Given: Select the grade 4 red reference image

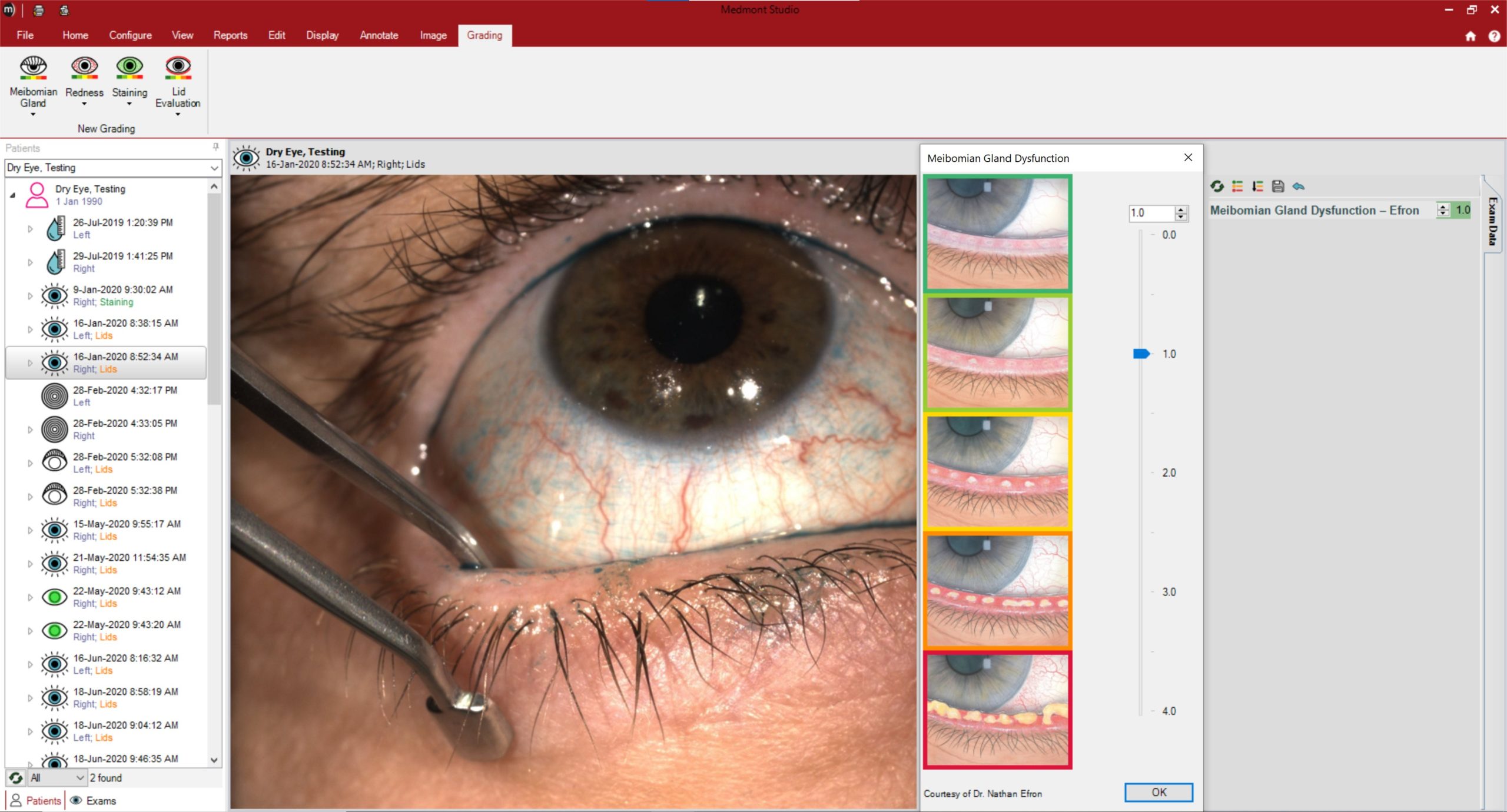Looking at the screenshot, I should point(997,710).
